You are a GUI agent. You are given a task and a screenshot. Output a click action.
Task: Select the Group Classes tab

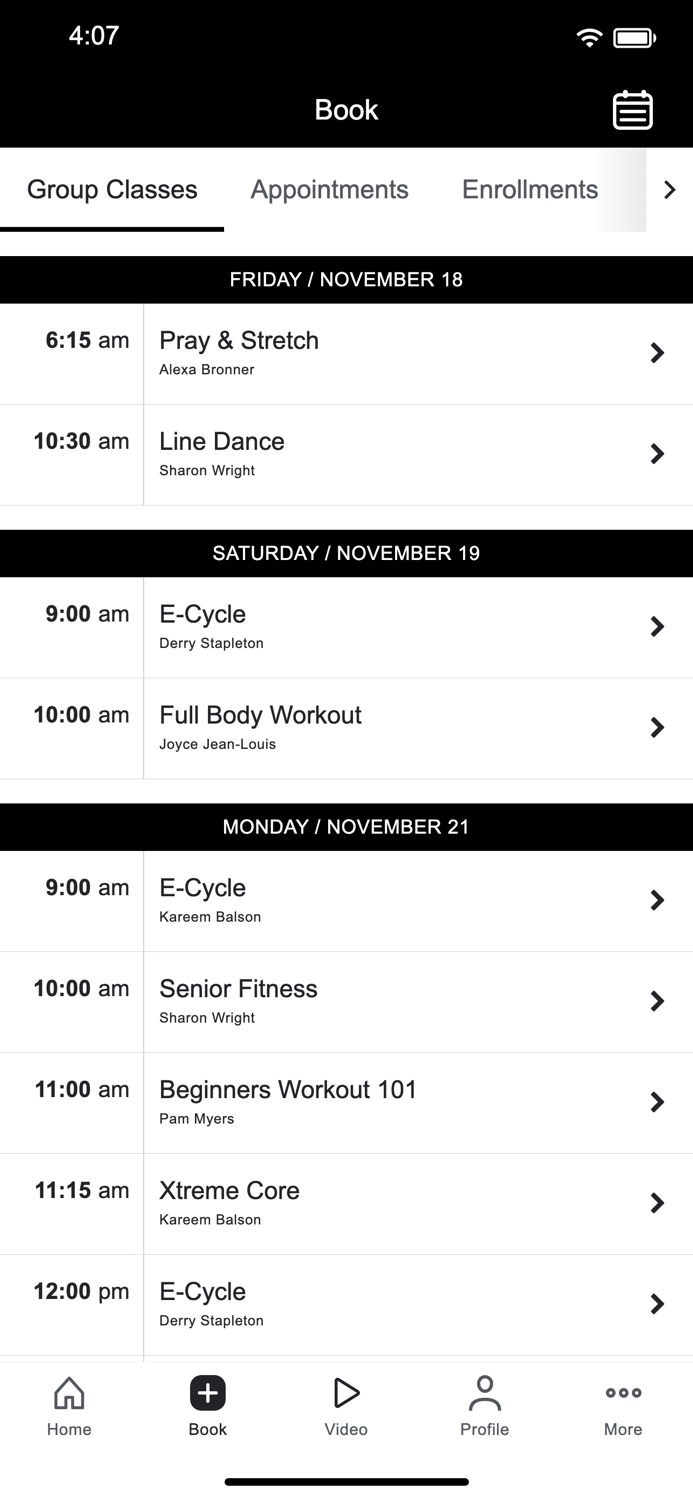tap(112, 190)
